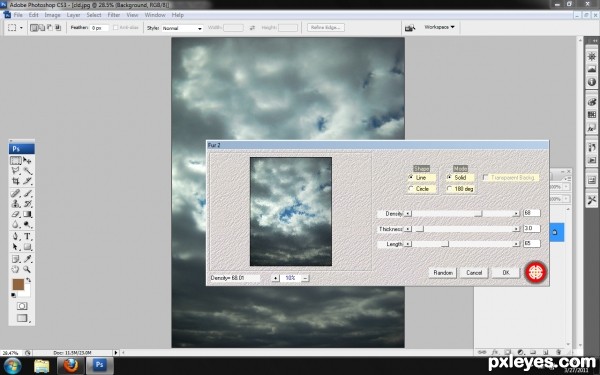The image size is (600, 375).
Task: Select the Crop tool
Action: (x=16, y=181)
